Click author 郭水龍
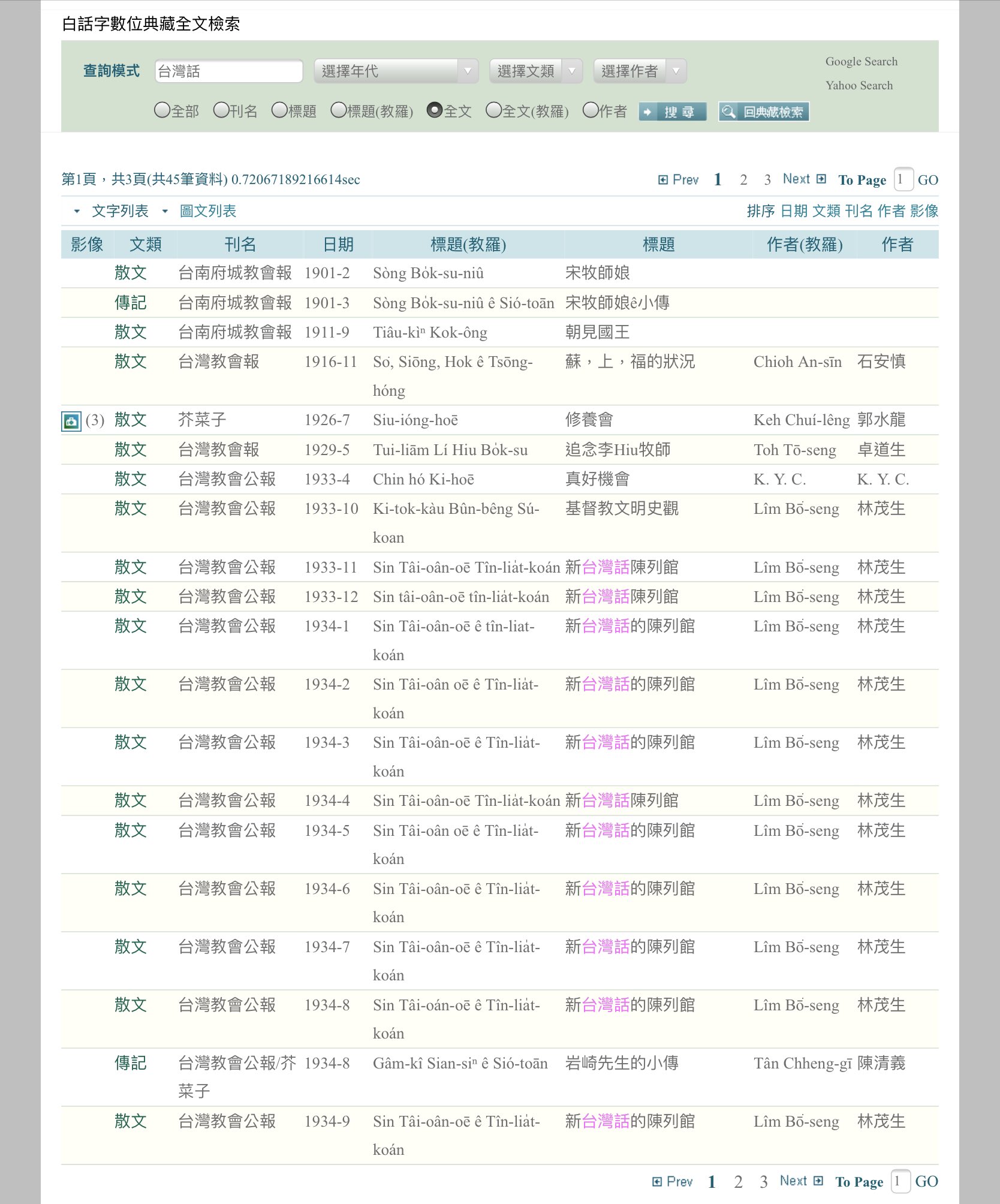 point(881,420)
